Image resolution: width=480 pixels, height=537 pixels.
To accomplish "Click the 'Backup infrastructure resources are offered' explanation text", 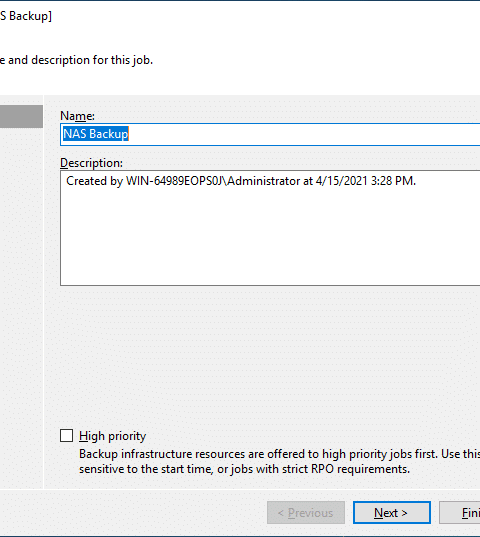I will click(279, 454).
